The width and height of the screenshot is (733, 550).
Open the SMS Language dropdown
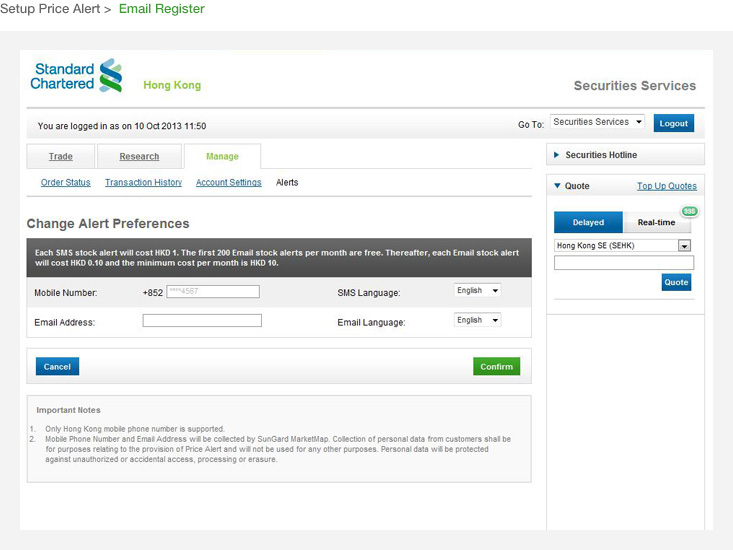pos(477,291)
